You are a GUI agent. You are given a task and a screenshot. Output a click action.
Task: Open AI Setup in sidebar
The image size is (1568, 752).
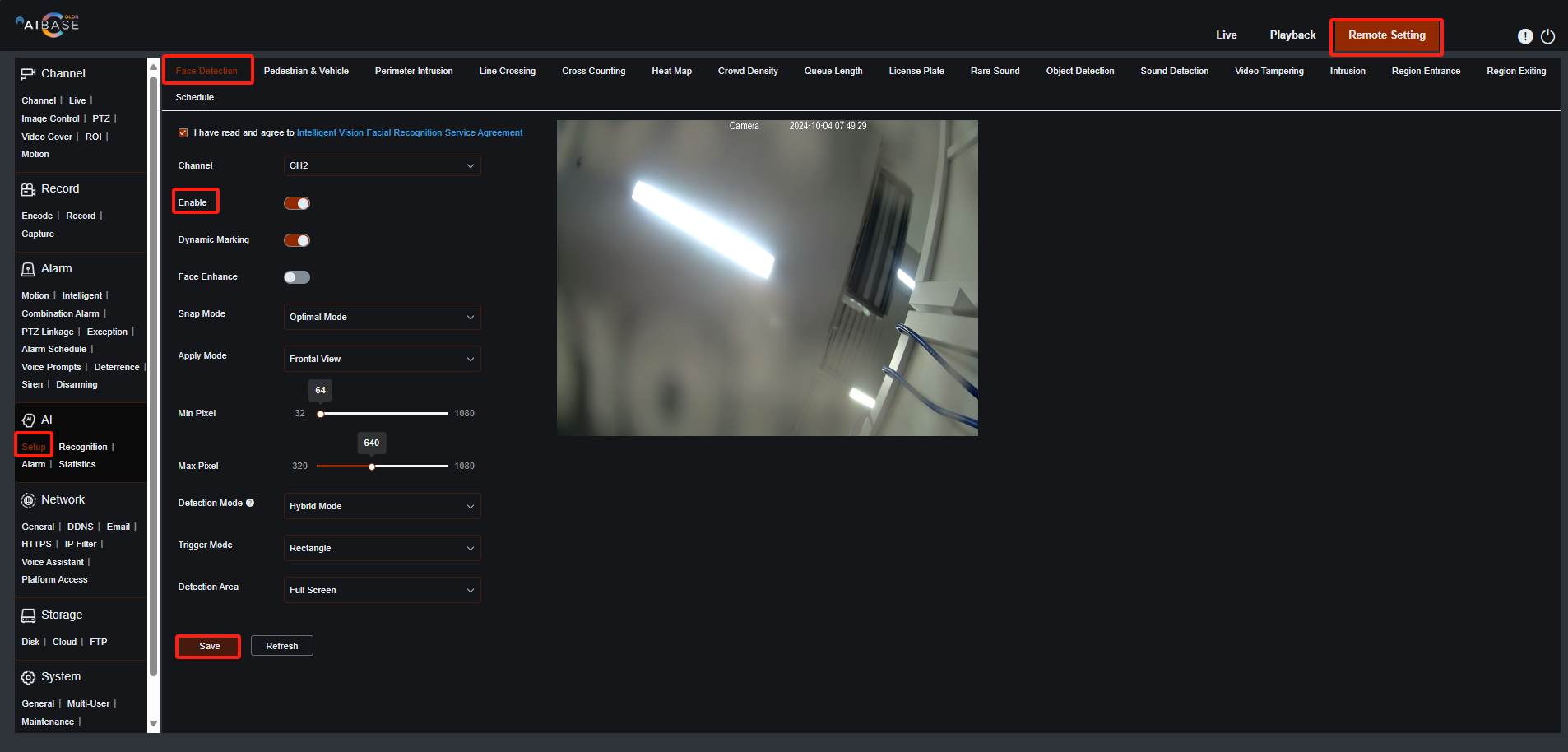(x=34, y=447)
